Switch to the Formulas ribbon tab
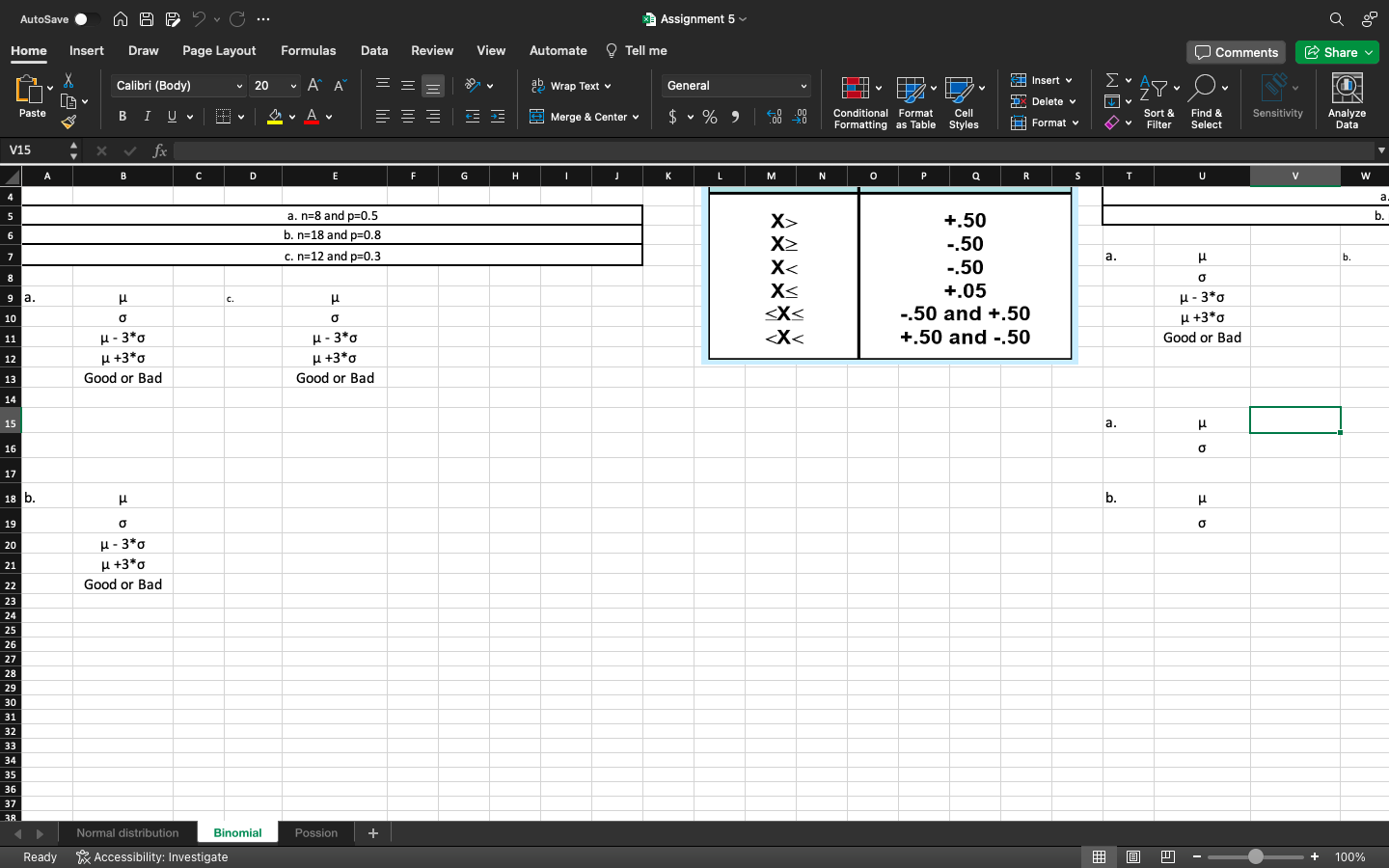Viewport: 1389px width, 868px height. (309, 50)
